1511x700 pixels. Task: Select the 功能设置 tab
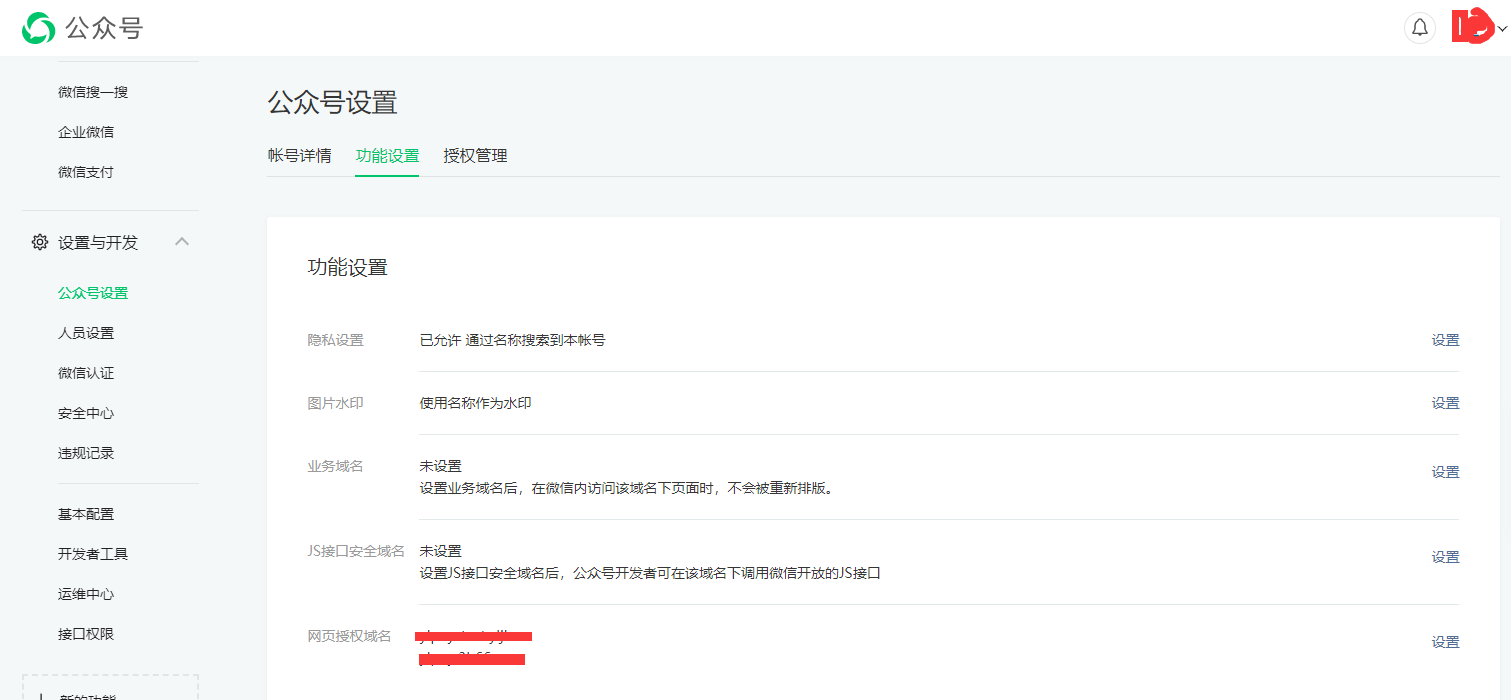tap(387, 156)
